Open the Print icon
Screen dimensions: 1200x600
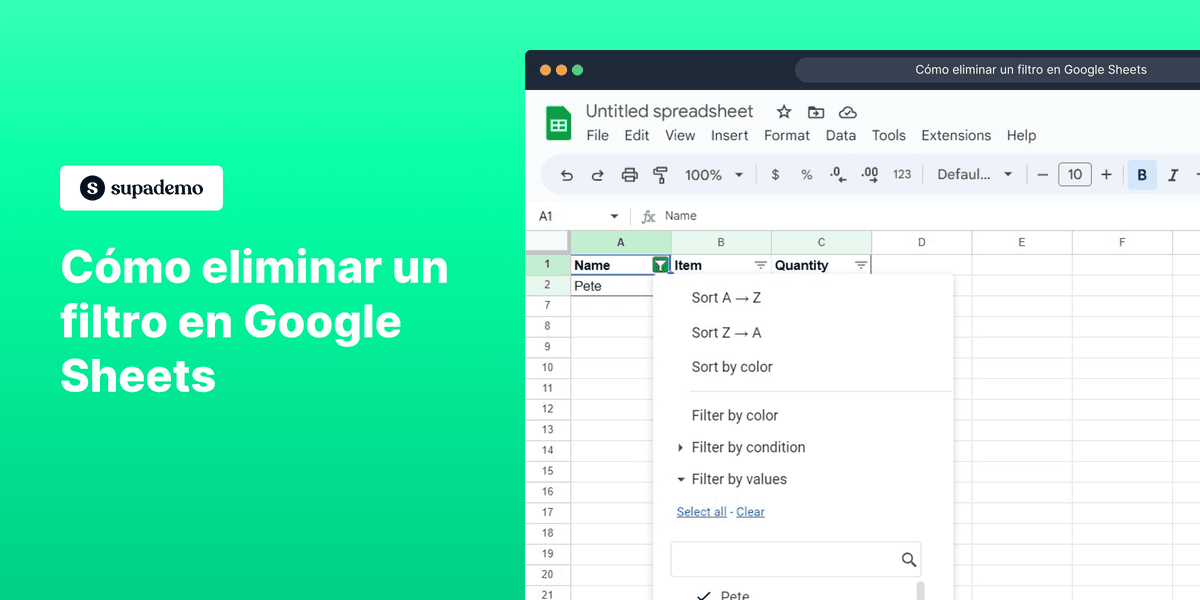coord(629,174)
